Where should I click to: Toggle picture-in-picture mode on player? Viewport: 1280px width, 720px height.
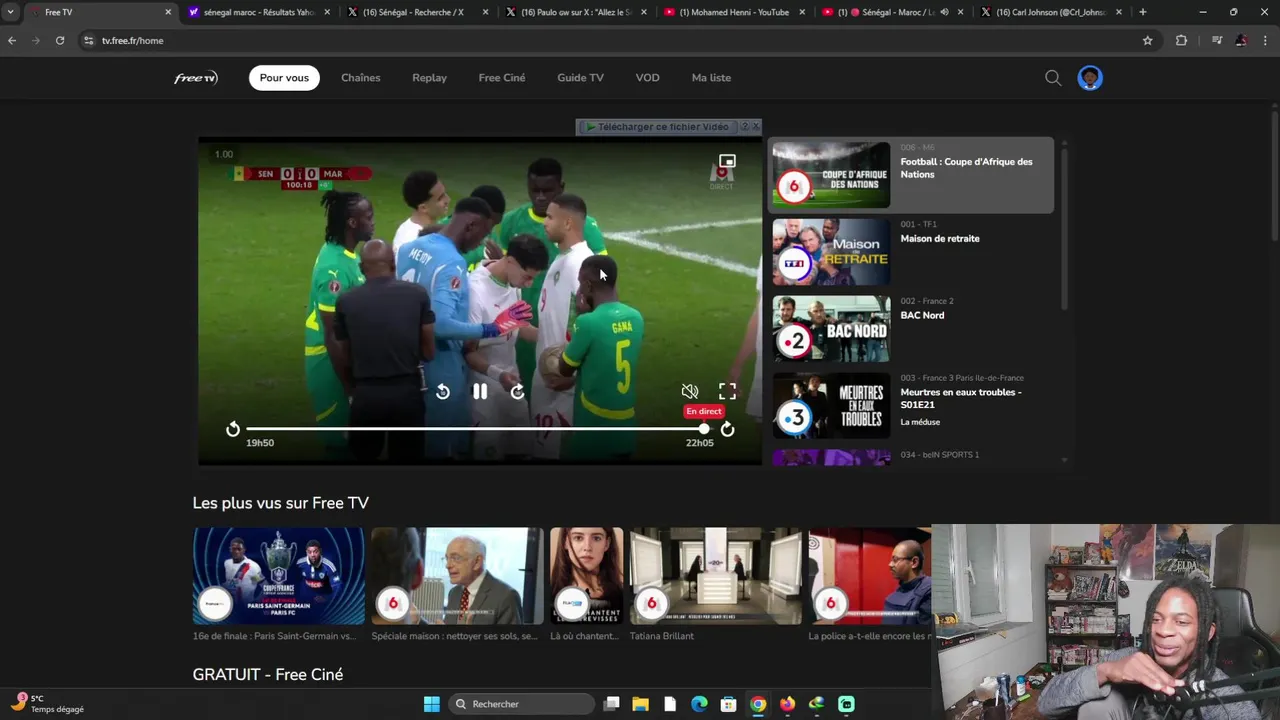coord(727,161)
